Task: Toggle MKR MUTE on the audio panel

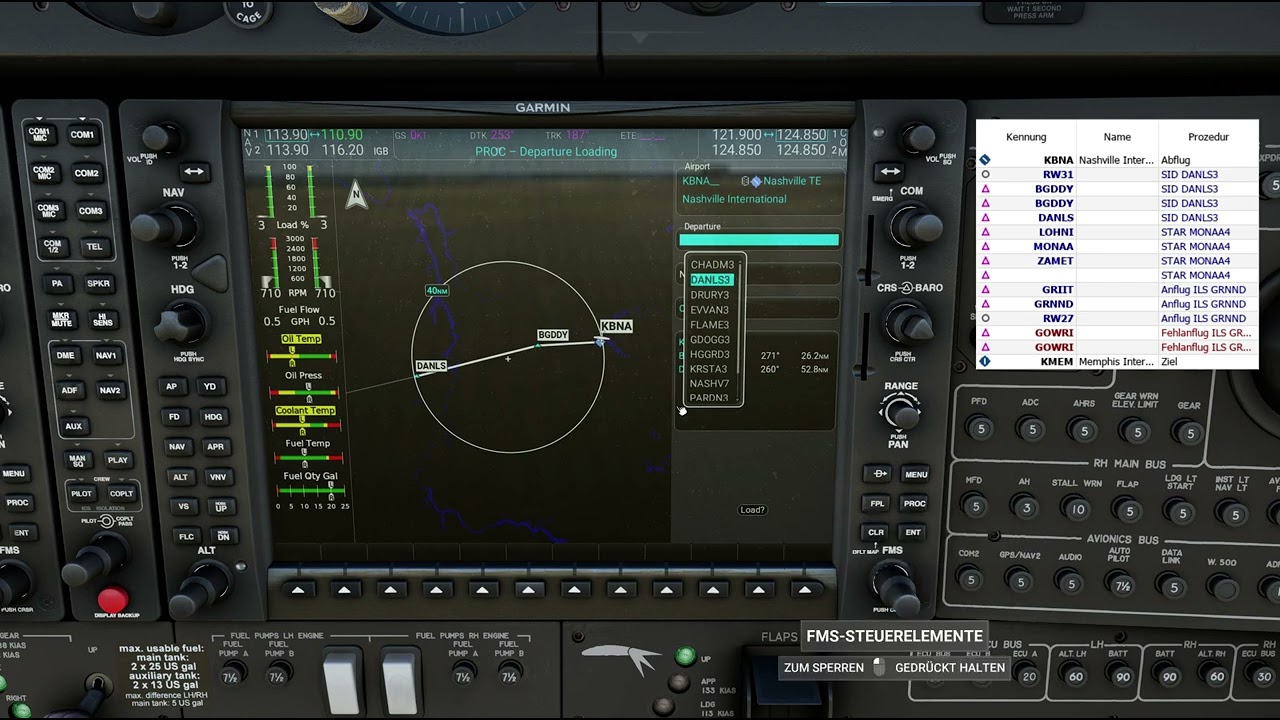Action: (x=62, y=320)
